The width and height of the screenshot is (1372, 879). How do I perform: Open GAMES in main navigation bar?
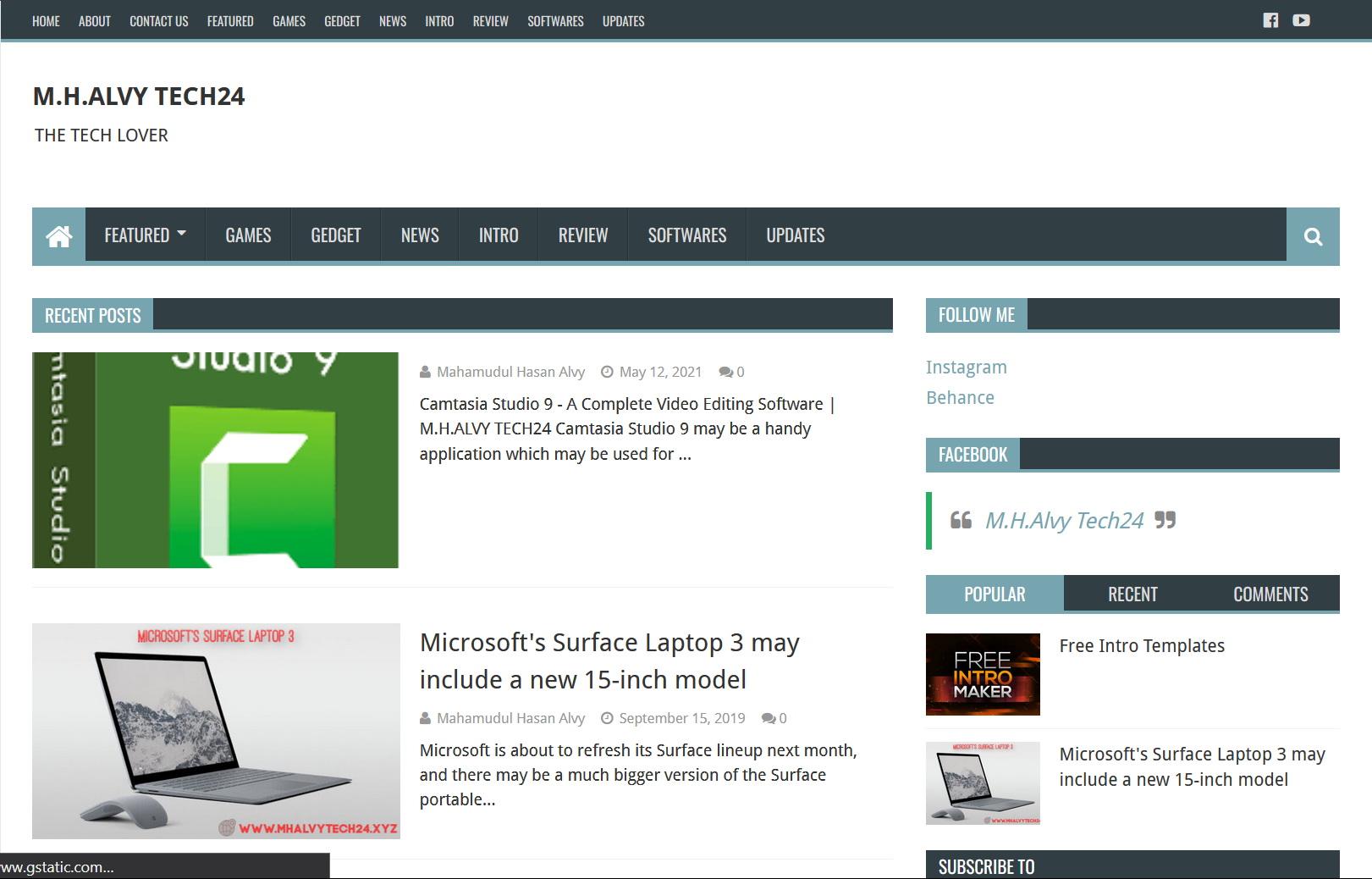pyautogui.click(x=248, y=235)
